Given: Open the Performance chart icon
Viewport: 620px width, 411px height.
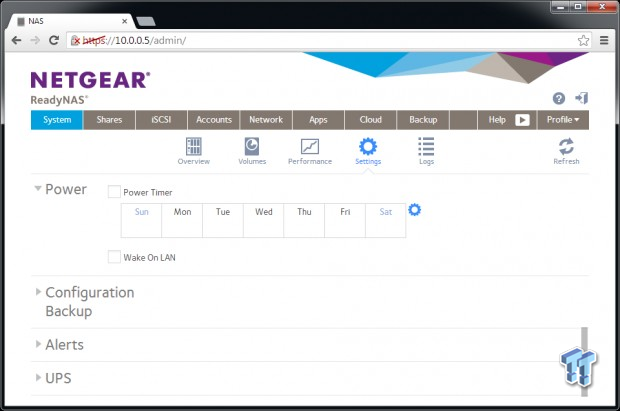Looking at the screenshot, I should pos(310,147).
